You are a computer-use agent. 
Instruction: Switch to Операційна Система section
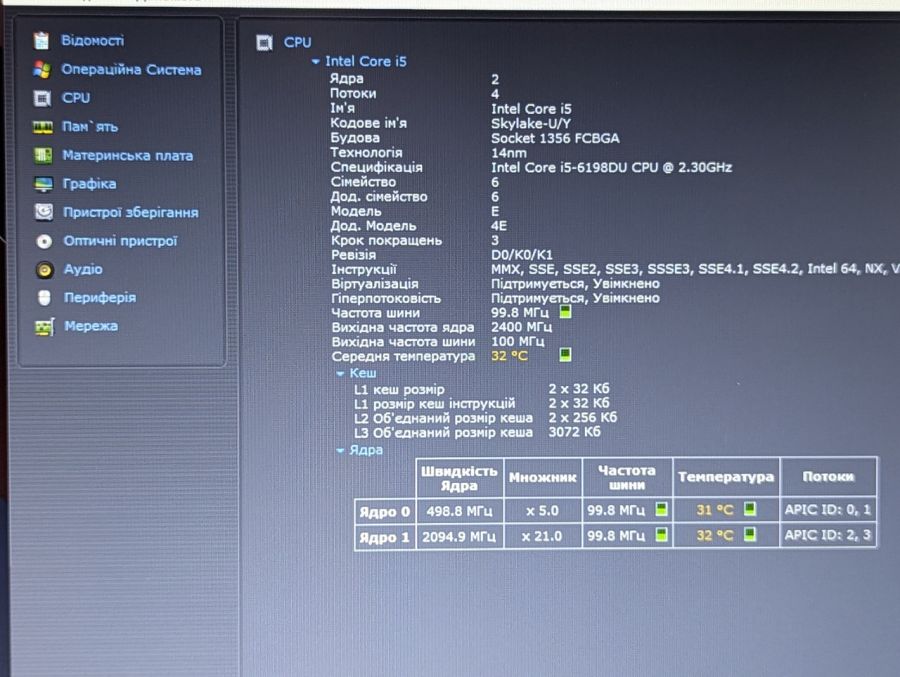(131, 69)
